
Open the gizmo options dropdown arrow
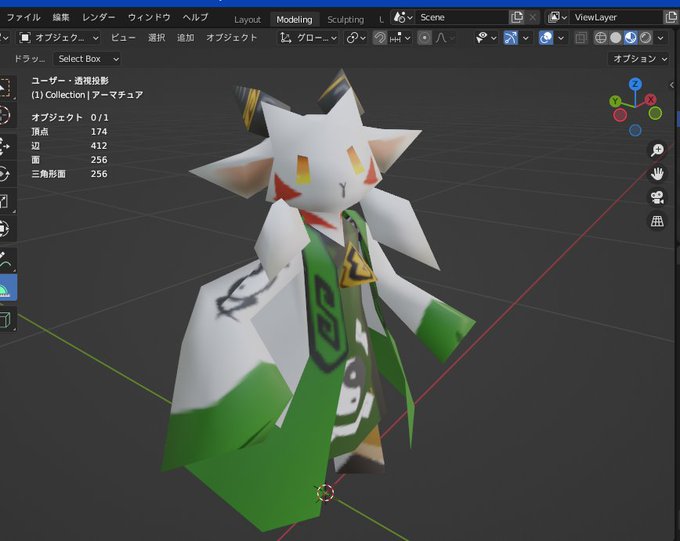pyautogui.click(x=526, y=39)
